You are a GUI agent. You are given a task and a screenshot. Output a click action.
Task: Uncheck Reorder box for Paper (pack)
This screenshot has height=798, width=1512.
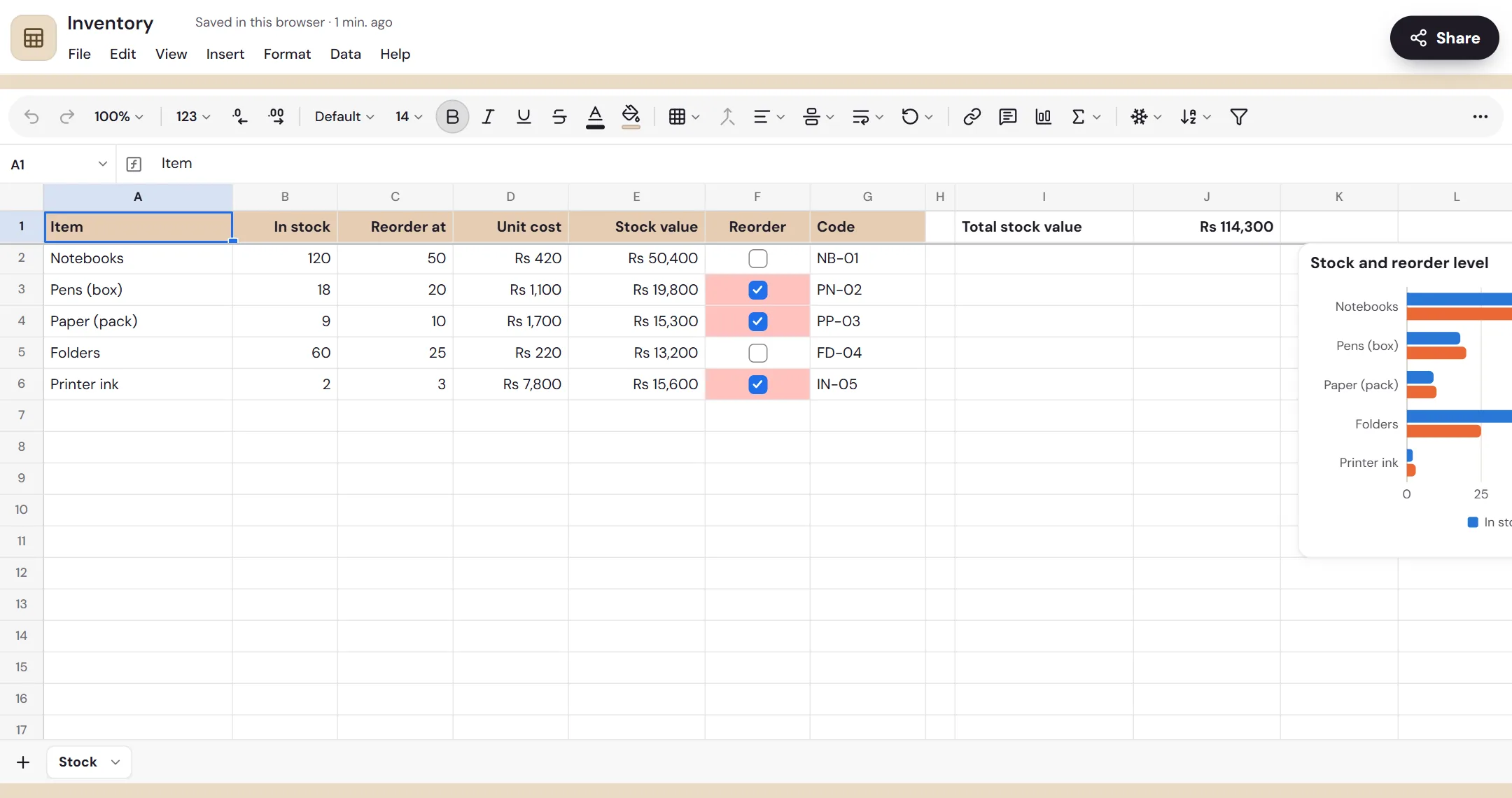pos(757,321)
